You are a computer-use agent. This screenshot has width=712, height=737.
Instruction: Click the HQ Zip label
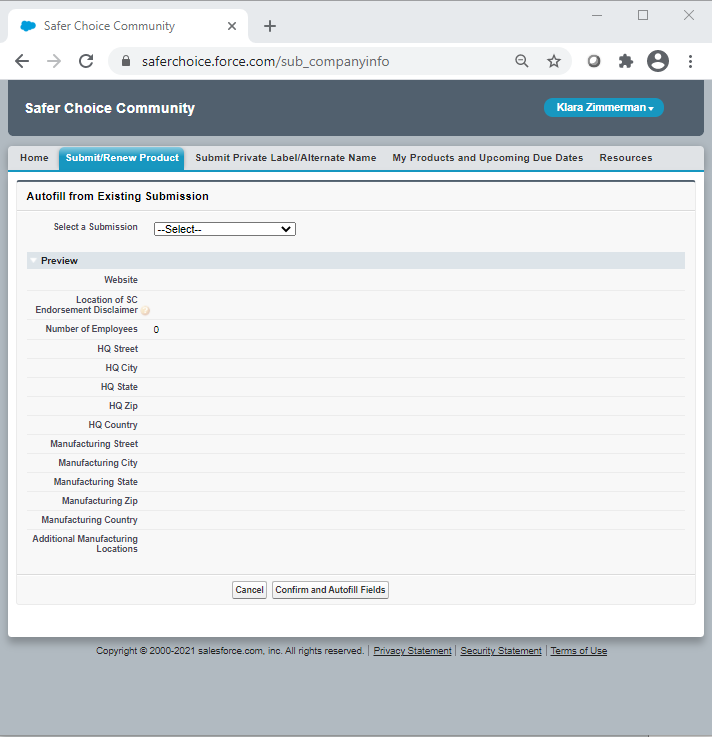coord(123,406)
